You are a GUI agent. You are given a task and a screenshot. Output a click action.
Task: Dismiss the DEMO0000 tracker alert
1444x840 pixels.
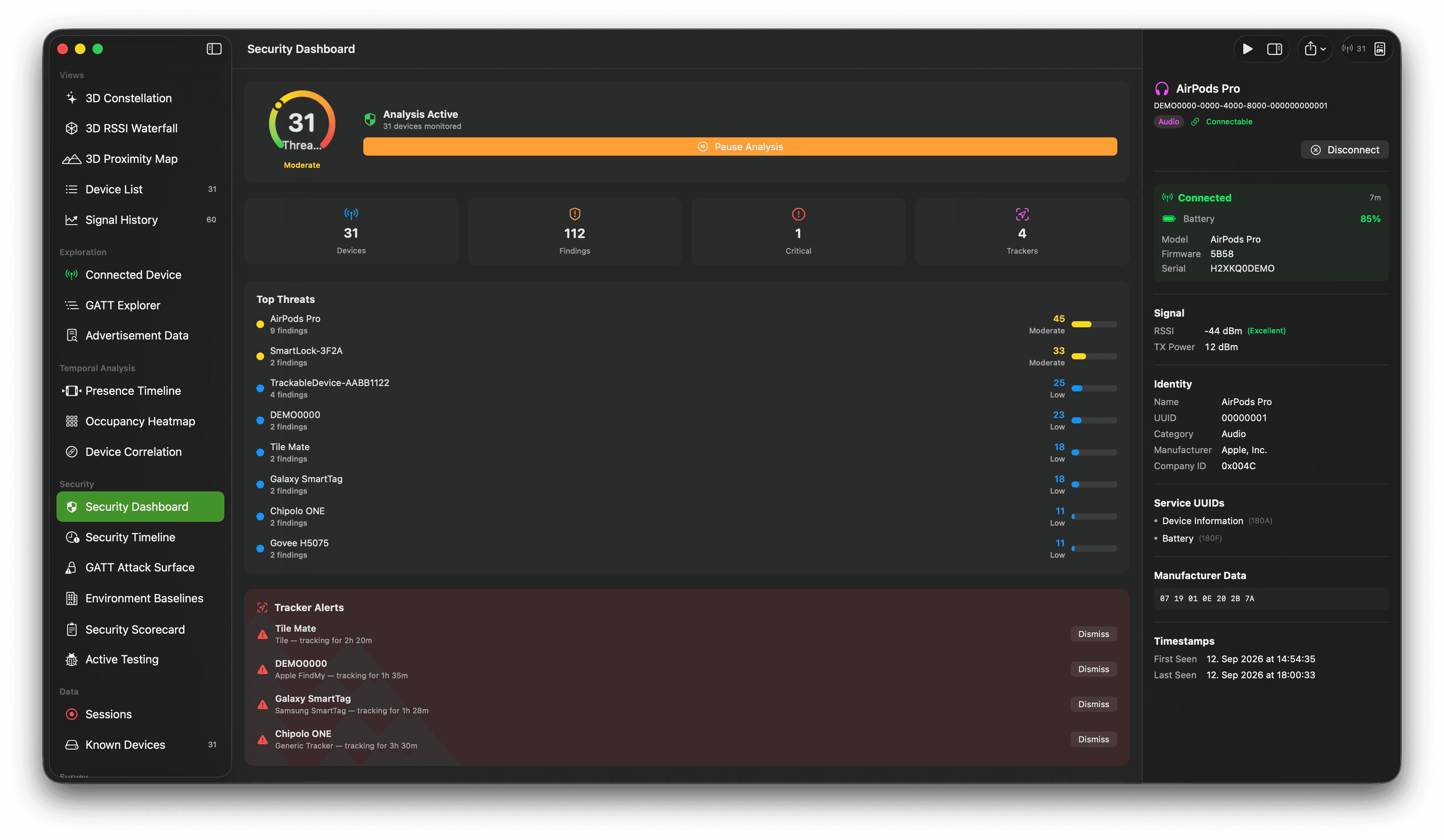click(1093, 669)
